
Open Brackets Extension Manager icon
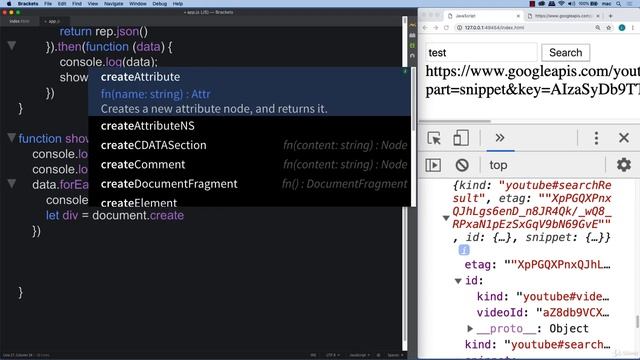coord(412,36)
